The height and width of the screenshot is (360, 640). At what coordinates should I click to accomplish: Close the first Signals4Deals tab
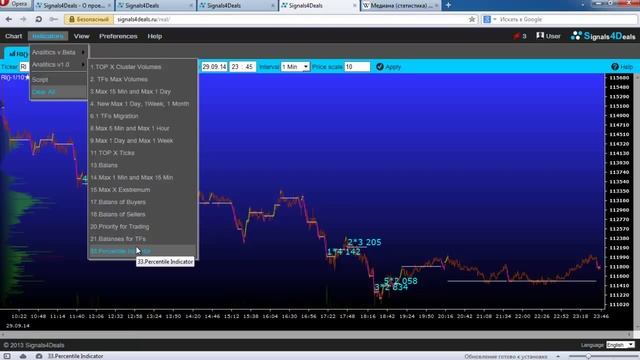[x=109, y=6]
